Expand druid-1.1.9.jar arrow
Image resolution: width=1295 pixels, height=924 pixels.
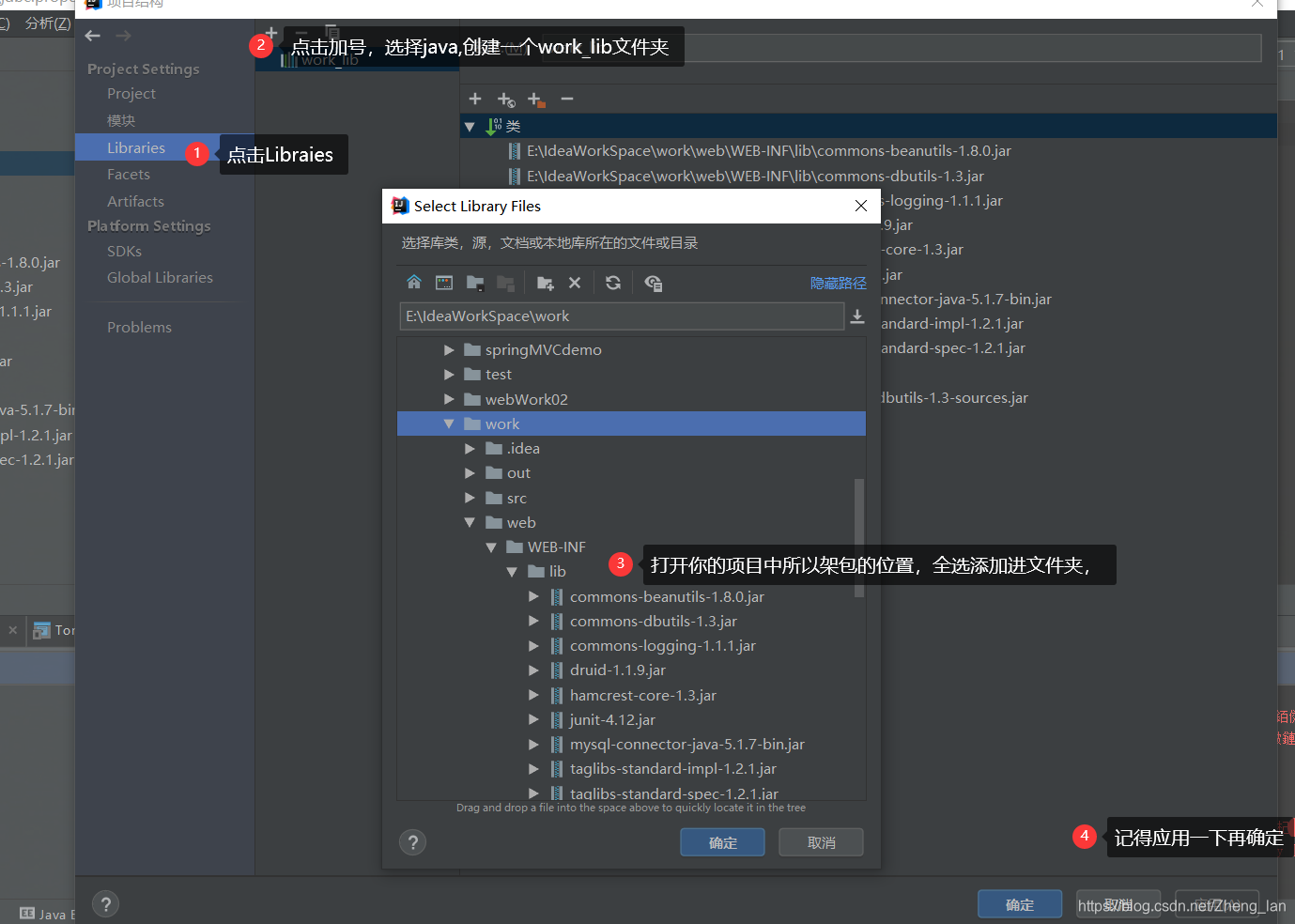533,670
